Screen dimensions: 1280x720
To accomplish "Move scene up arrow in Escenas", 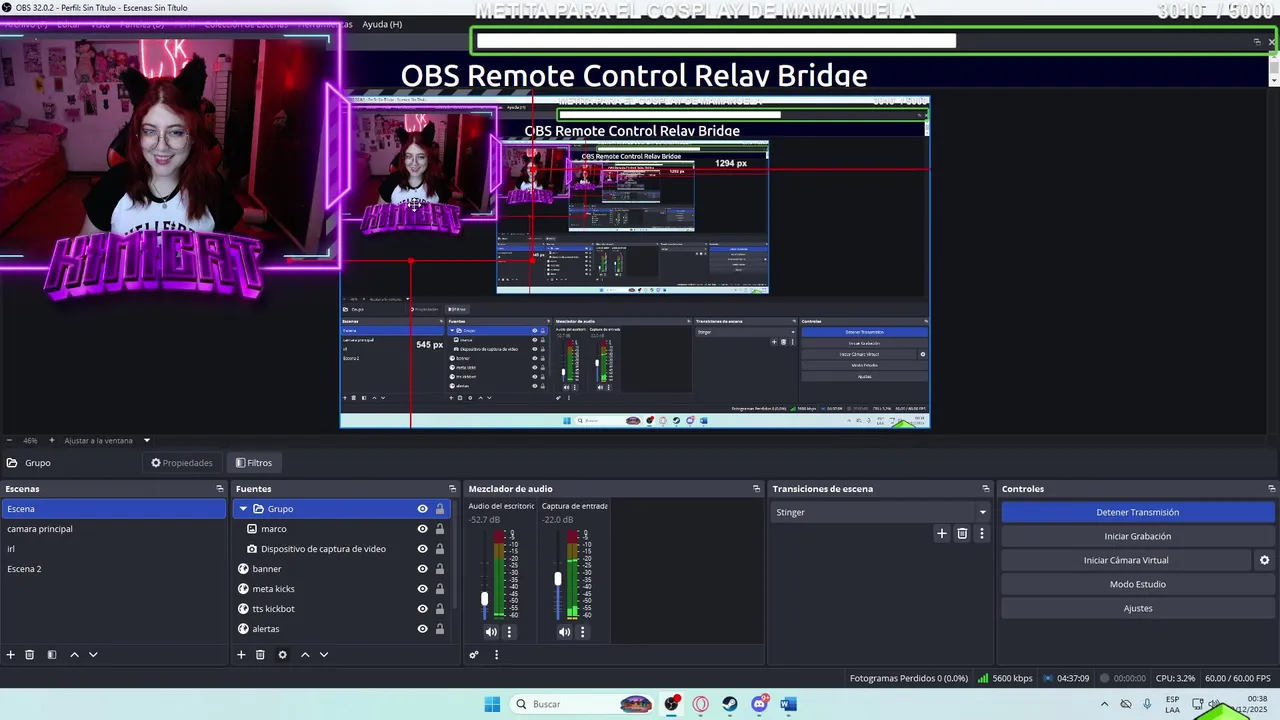I will coord(74,655).
